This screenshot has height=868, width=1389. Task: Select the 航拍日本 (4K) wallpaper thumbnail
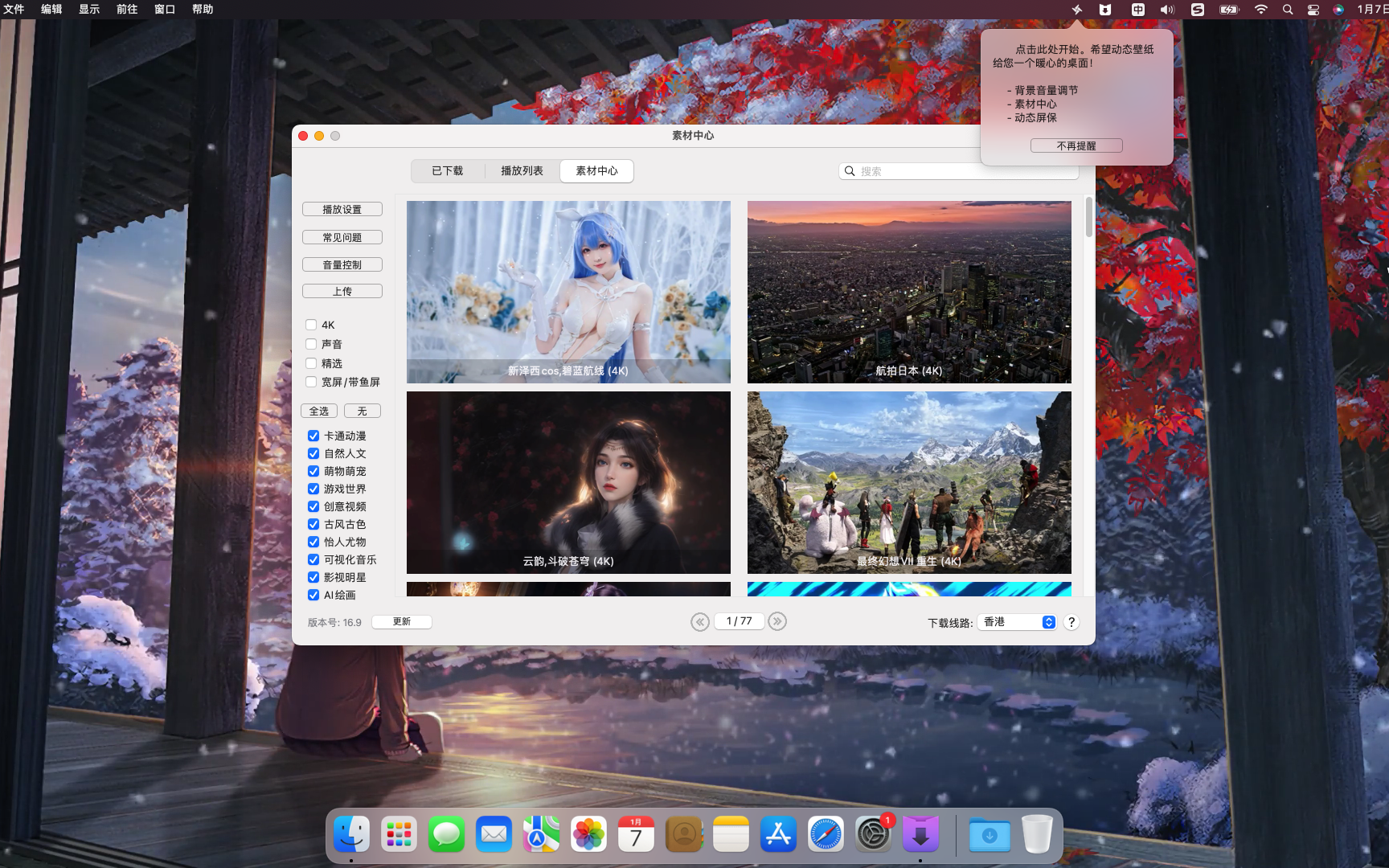pyautogui.click(x=909, y=292)
